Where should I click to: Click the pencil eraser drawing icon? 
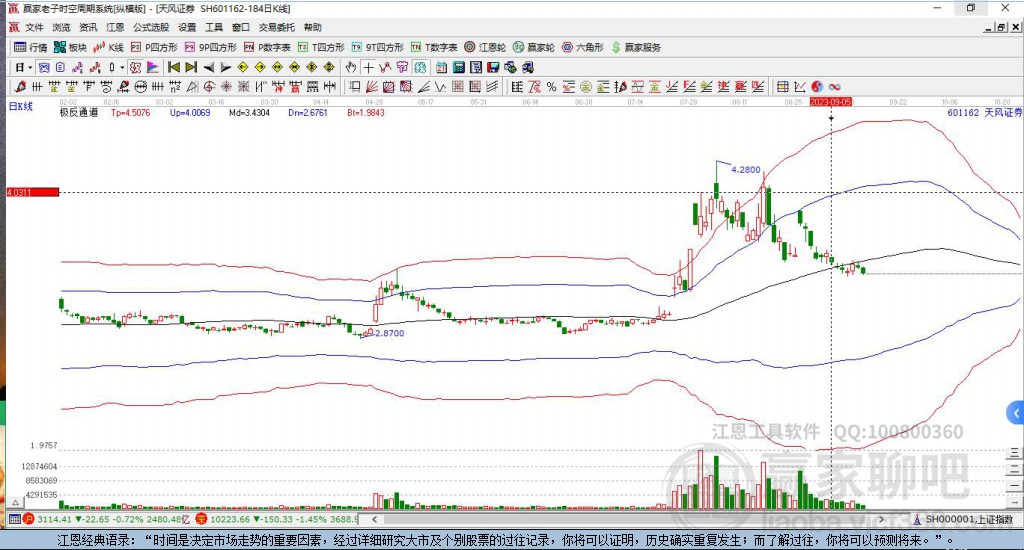20,86
